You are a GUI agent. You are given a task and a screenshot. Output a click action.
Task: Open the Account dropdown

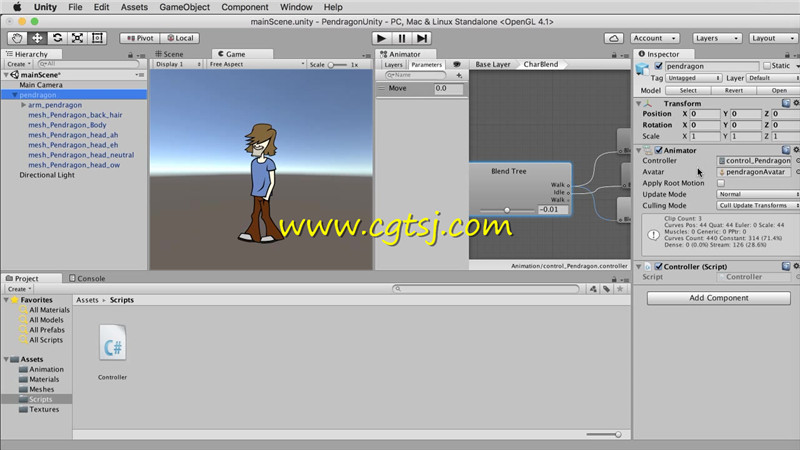(x=655, y=38)
